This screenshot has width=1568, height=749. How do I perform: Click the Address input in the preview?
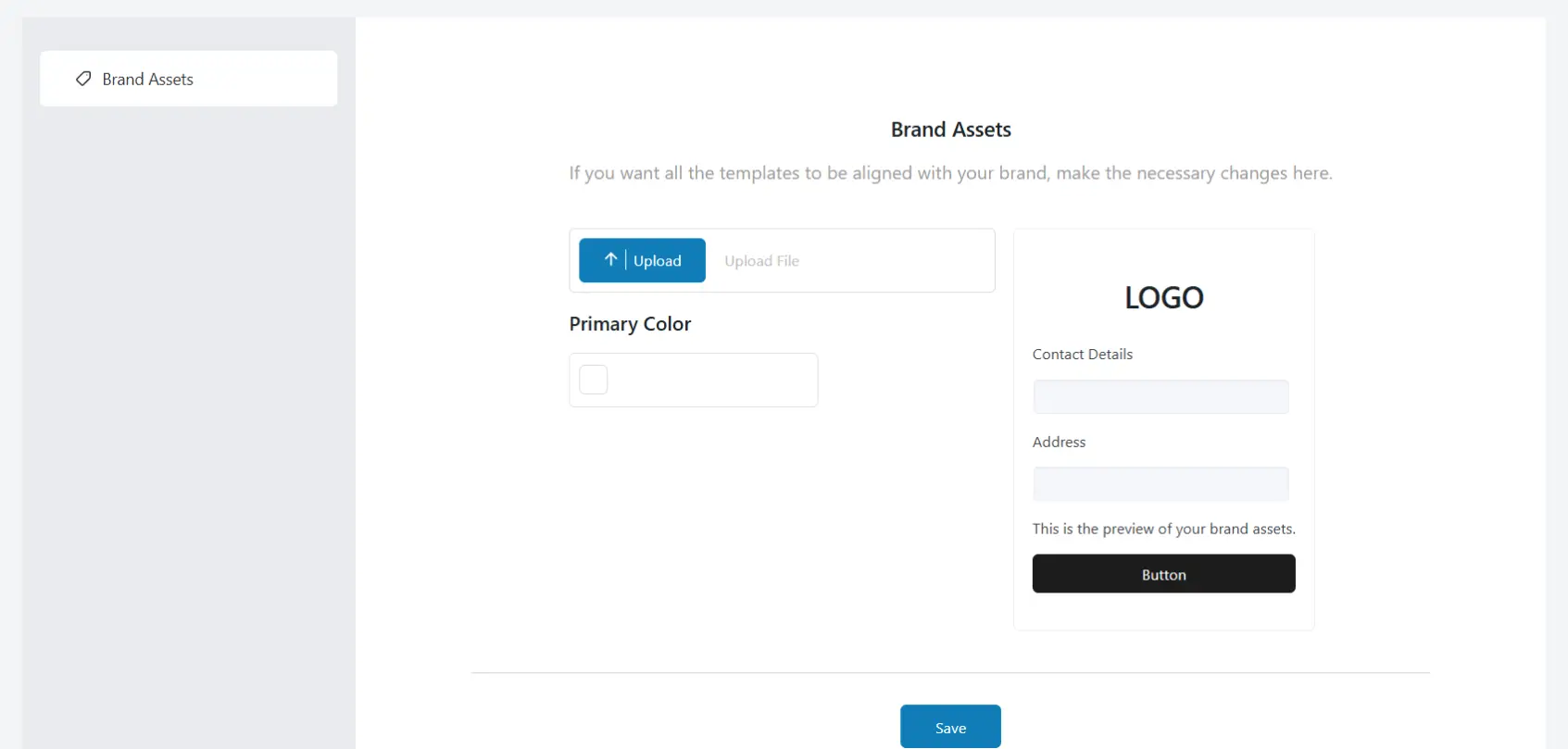tap(1160, 483)
